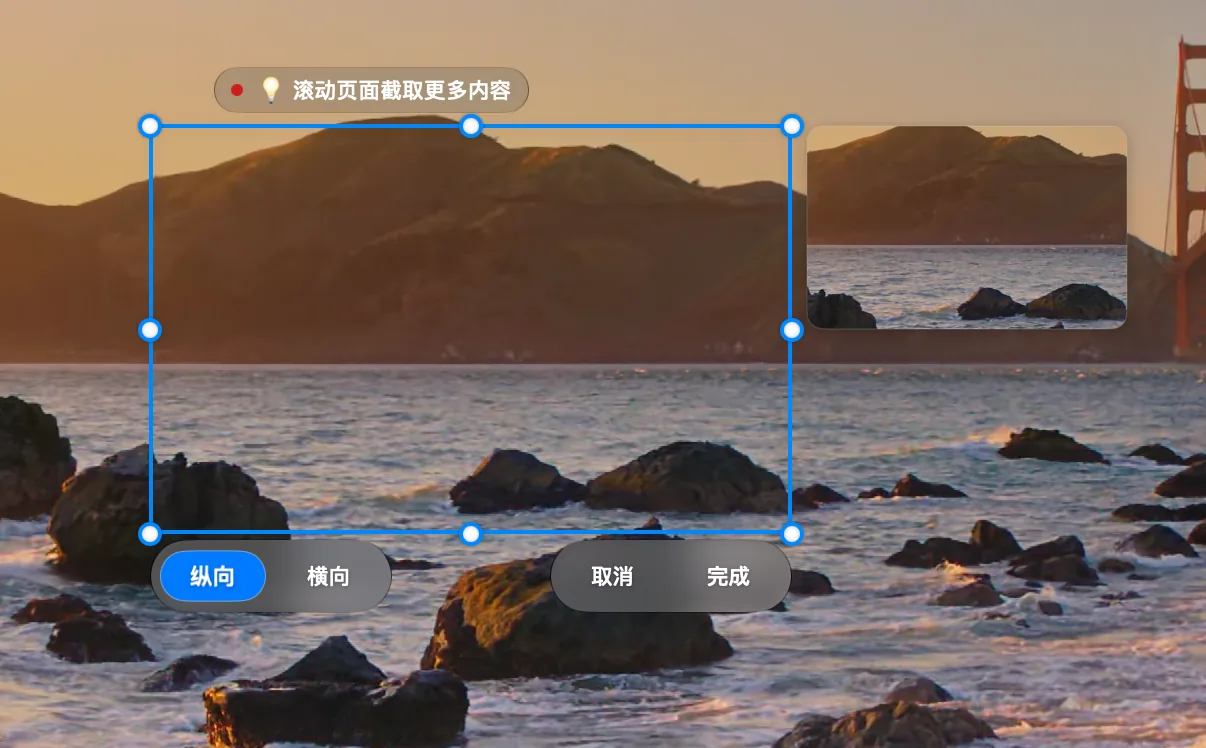Click the red recording indicator dot

pyautogui.click(x=237, y=90)
